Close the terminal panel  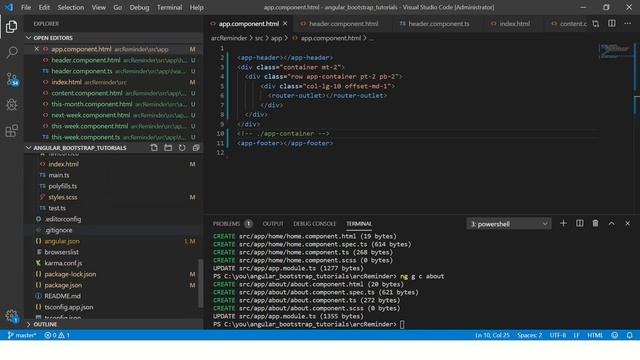627,223
